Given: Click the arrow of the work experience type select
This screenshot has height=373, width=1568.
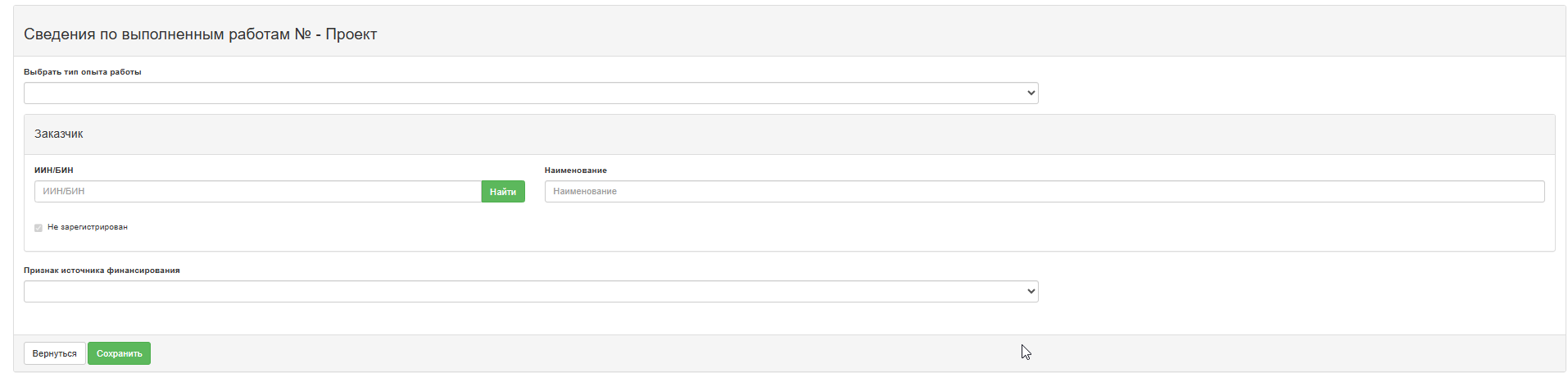Looking at the screenshot, I should click(x=1031, y=93).
